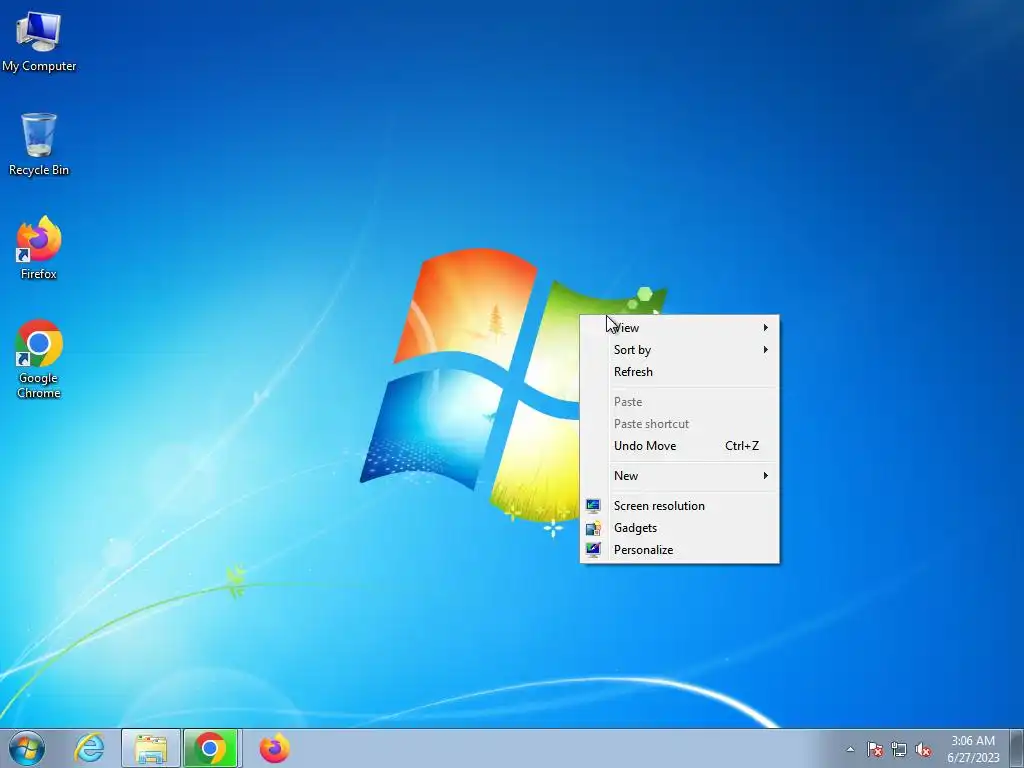Select the Firefox desktop shortcut
Screen dimensions: 1024x768
[x=39, y=248]
